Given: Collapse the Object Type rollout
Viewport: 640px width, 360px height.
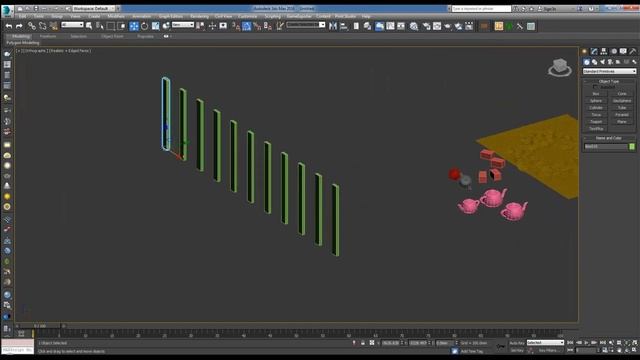Looking at the screenshot, I should (x=609, y=81).
